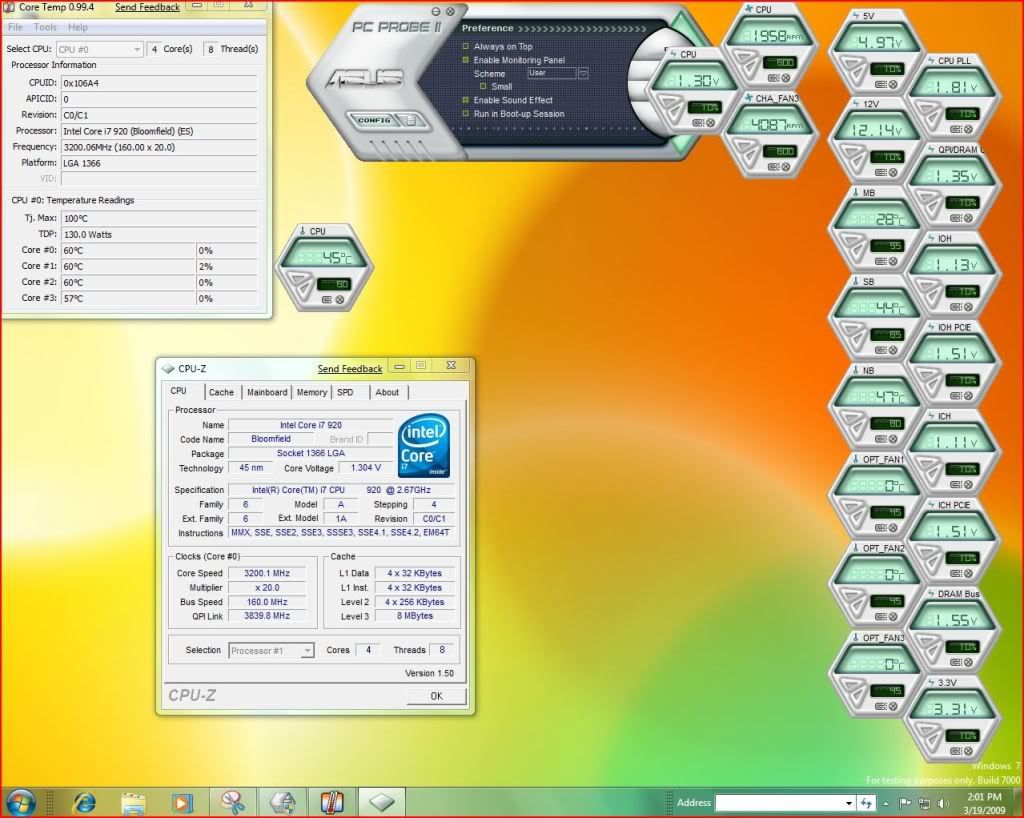The height and width of the screenshot is (818, 1024).
Task: Open Windows Explorer from the taskbar
Action: [133, 802]
